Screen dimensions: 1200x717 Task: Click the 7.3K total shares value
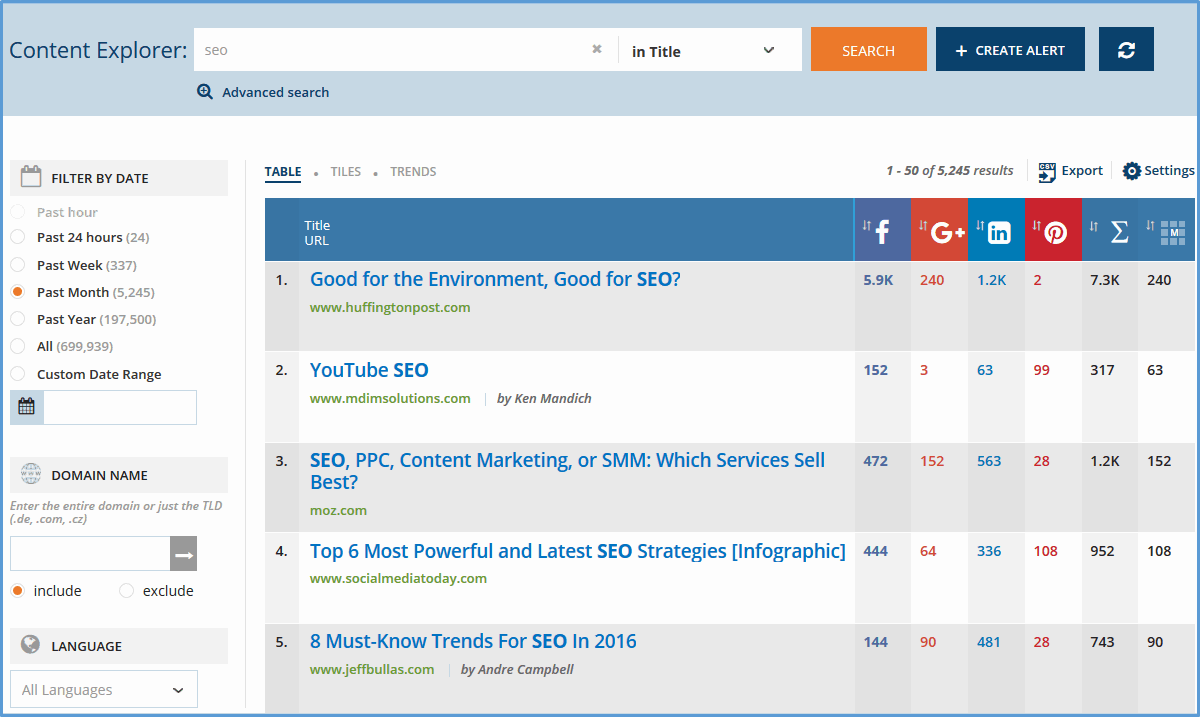coord(1105,280)
